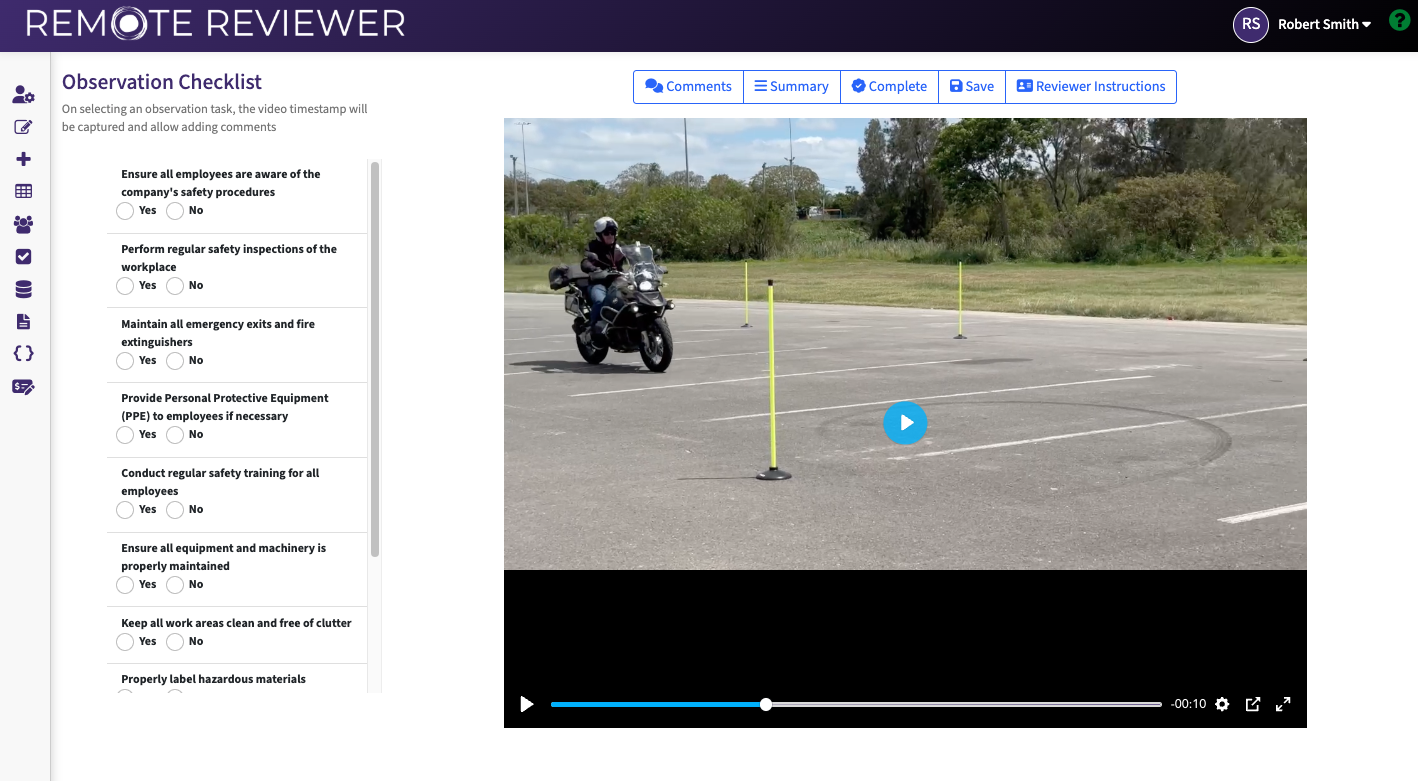This screenshot has height=781, width=1418.
Task: Click the video progress slider handle
Action: coord(766,704)
